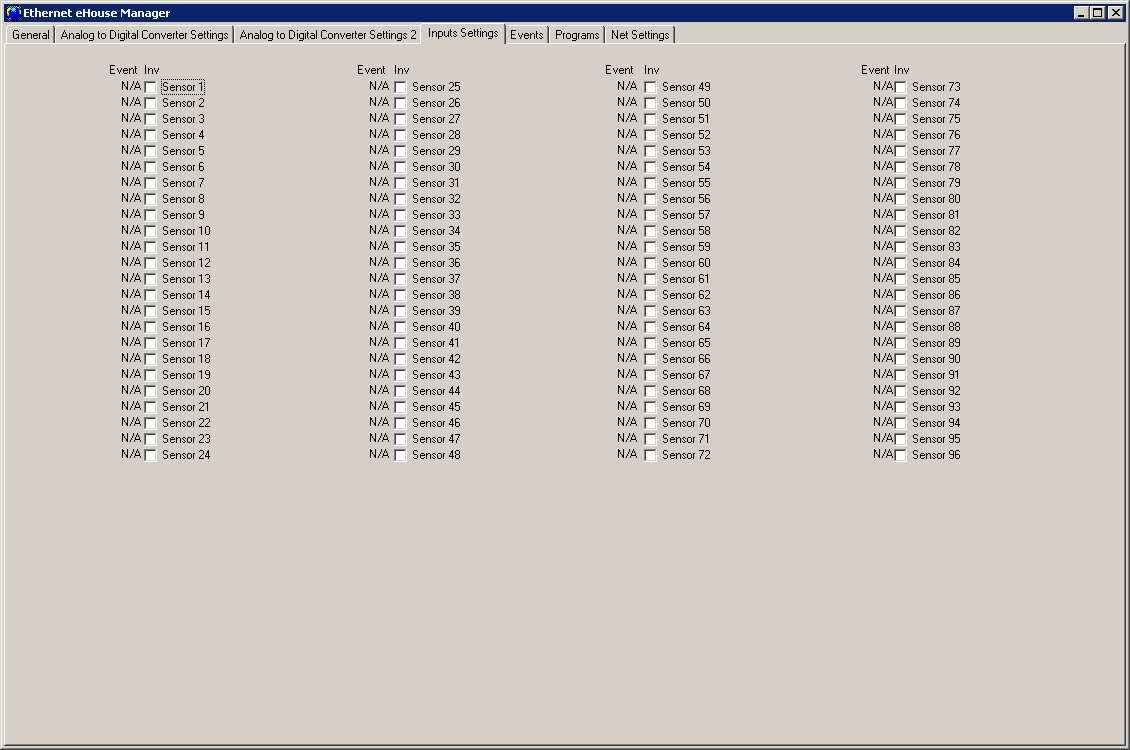The height and width of the screenshot is (750, 1130).
Task: Toggle Inv checkbox for Sensor 48
Action: [x=400, y=455]
